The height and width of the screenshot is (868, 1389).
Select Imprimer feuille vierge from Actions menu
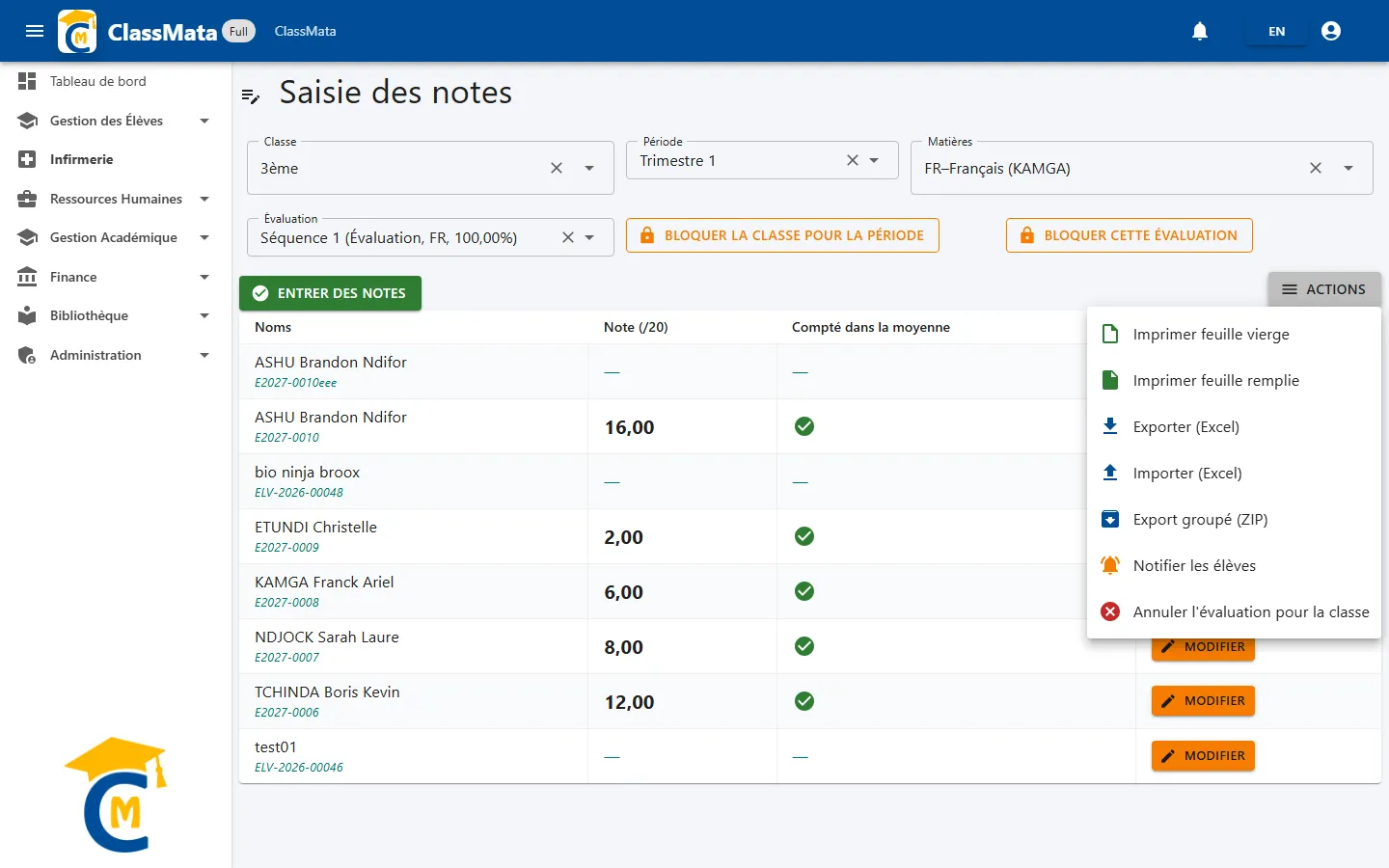1234,334
